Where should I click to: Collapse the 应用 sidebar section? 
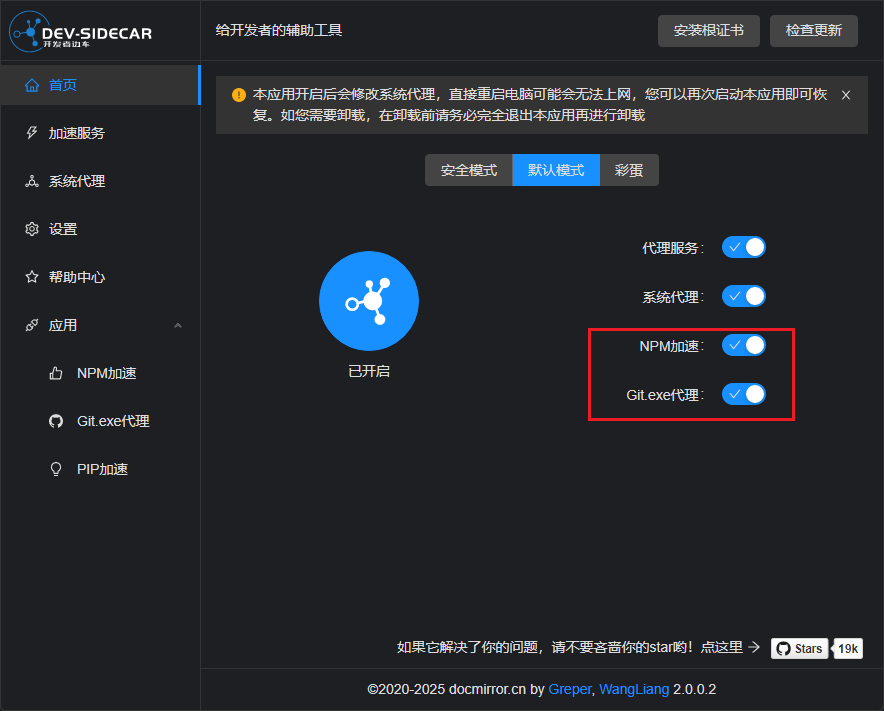tap(178, 324)
